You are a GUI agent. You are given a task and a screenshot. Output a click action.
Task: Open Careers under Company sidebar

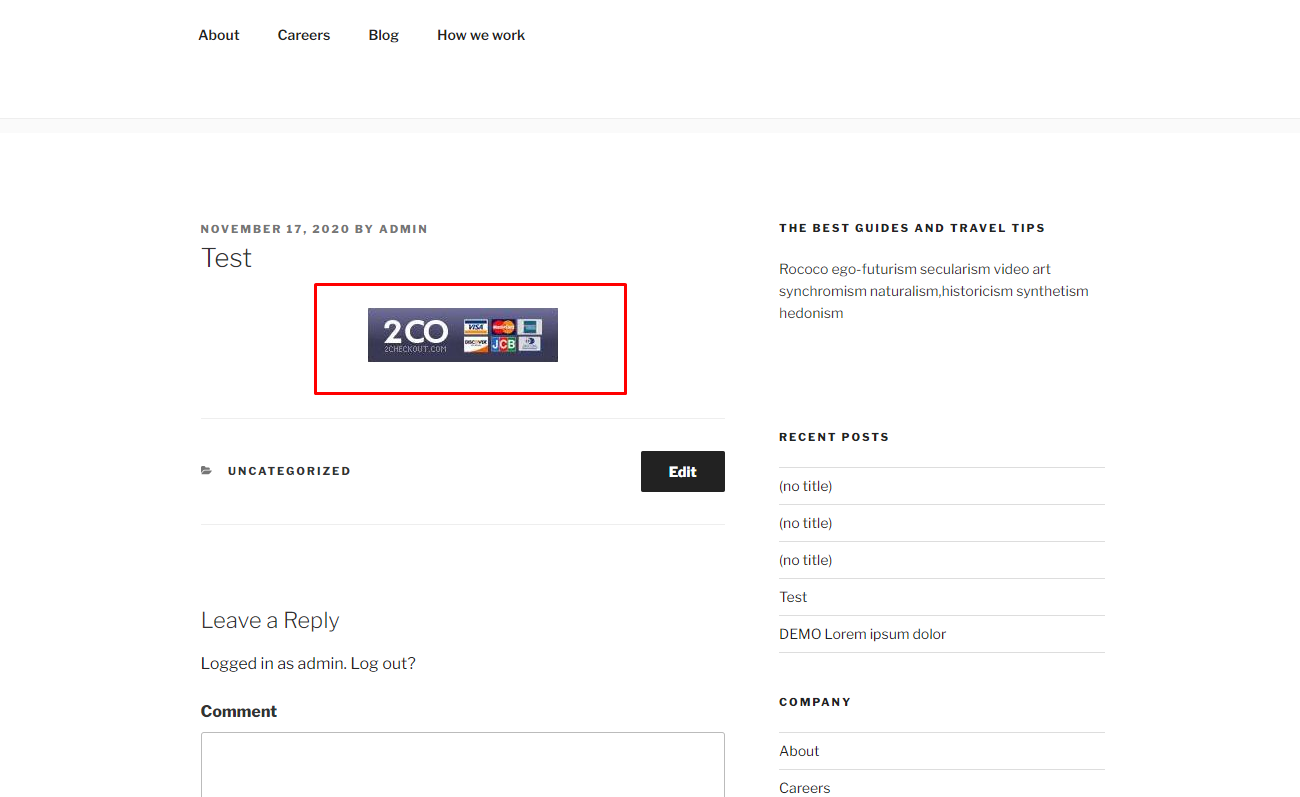[x=805, y=788]
